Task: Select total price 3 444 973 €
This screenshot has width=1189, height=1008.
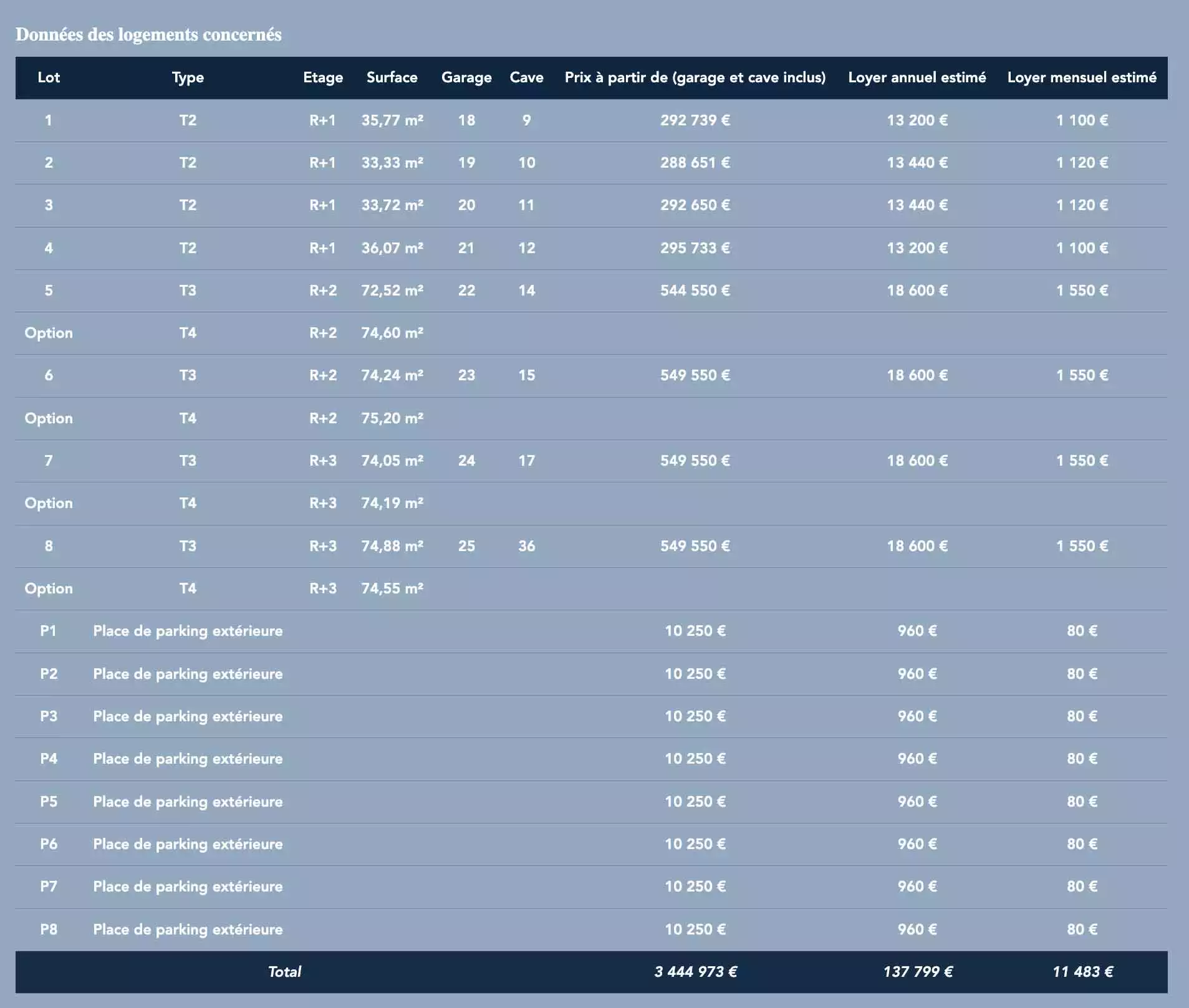Action: click(x=695, y=972)
